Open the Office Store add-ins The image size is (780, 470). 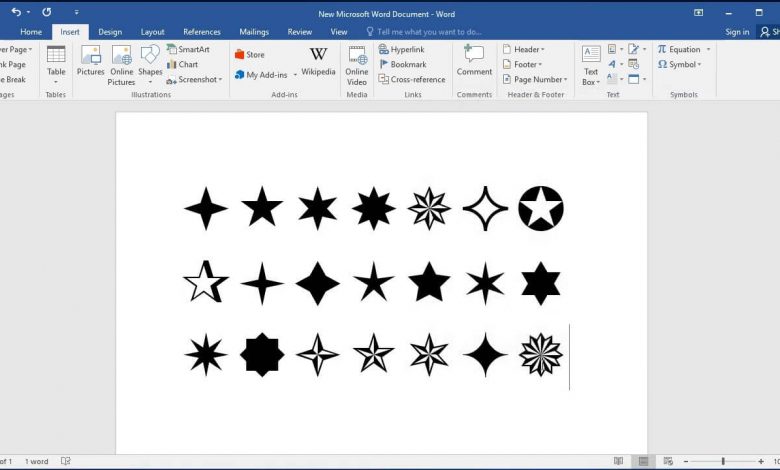click(250, 54)
